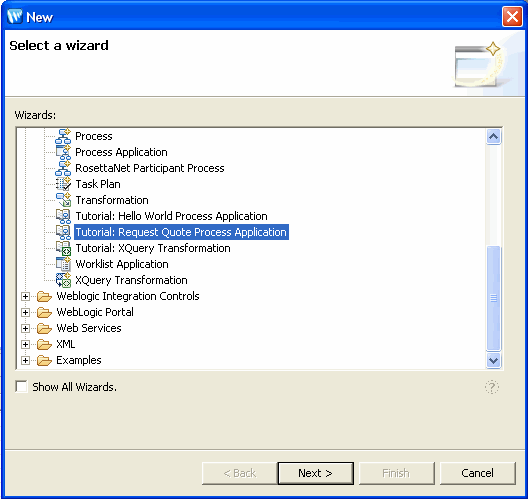Click the Request Quote tutorial icon
The width and height of the screenshot is (528, 499).
click(63, 232)
